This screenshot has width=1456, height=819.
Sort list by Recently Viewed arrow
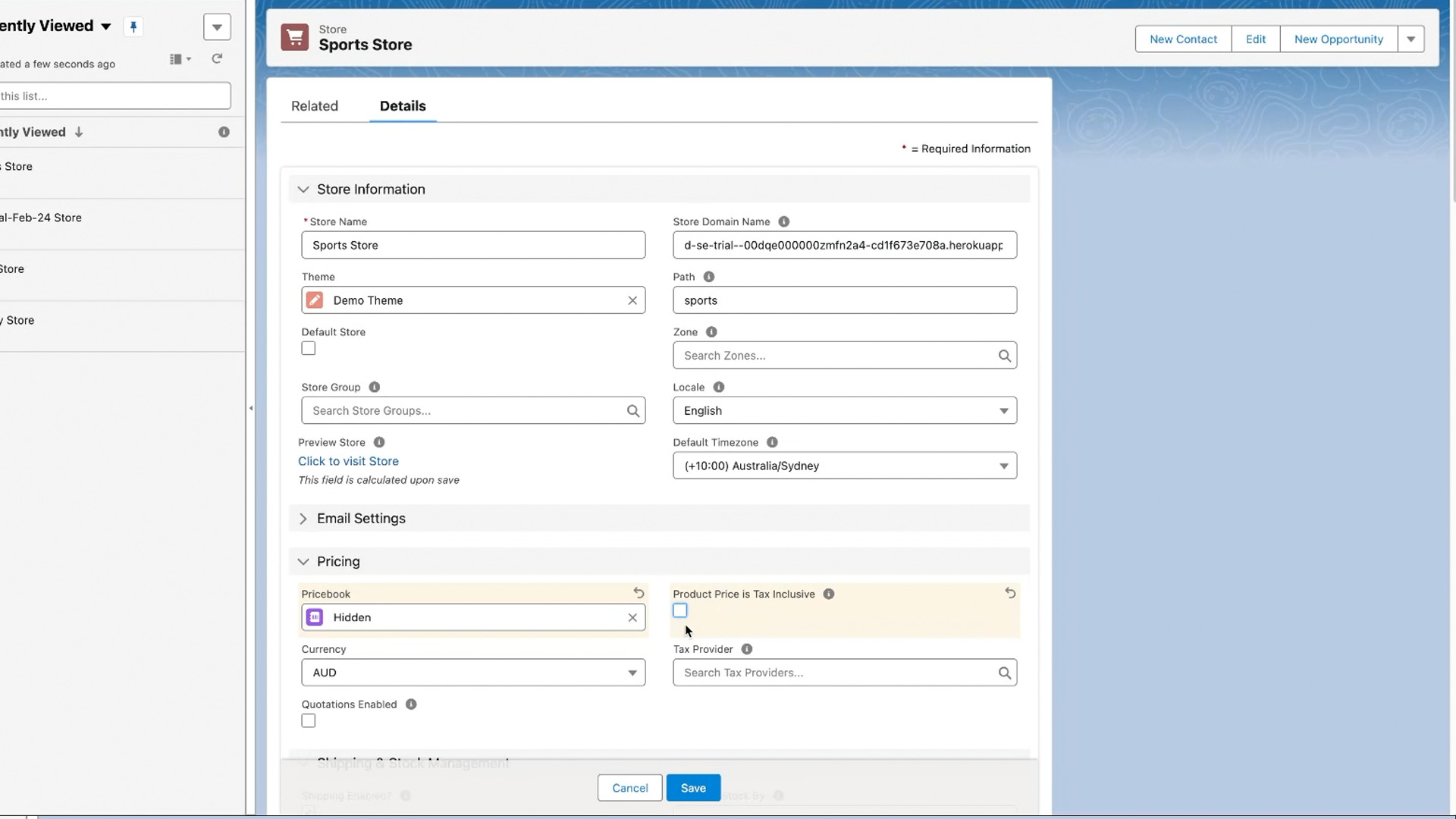tap(79, 132)
